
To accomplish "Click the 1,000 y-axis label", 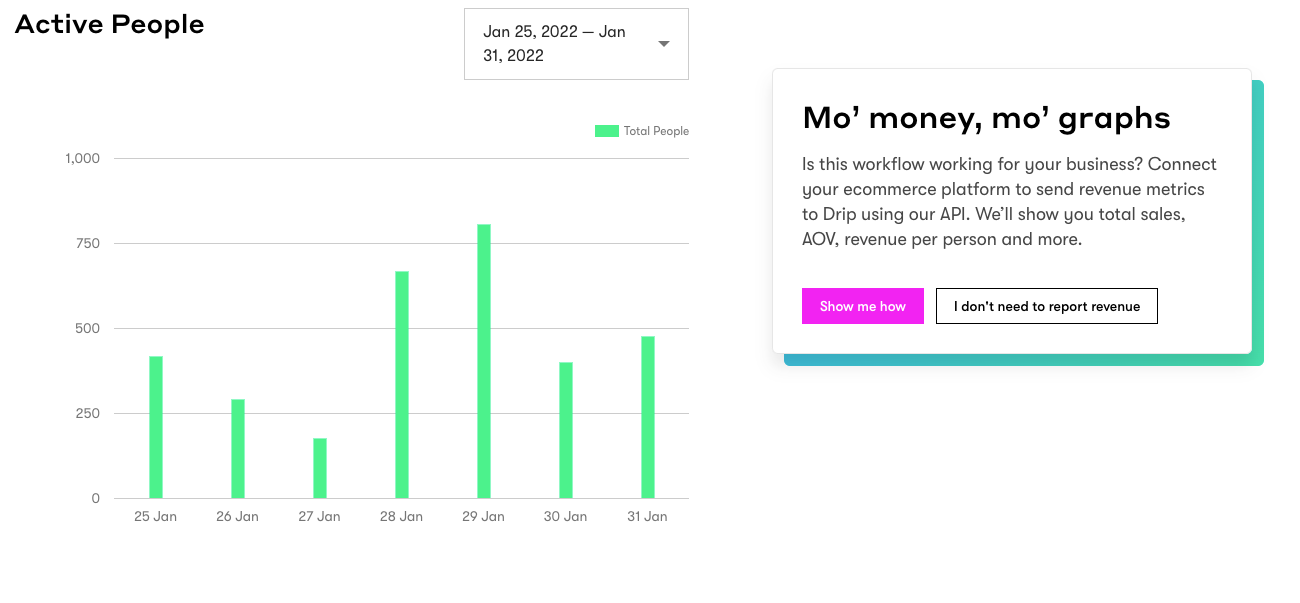I will (83, 158).
